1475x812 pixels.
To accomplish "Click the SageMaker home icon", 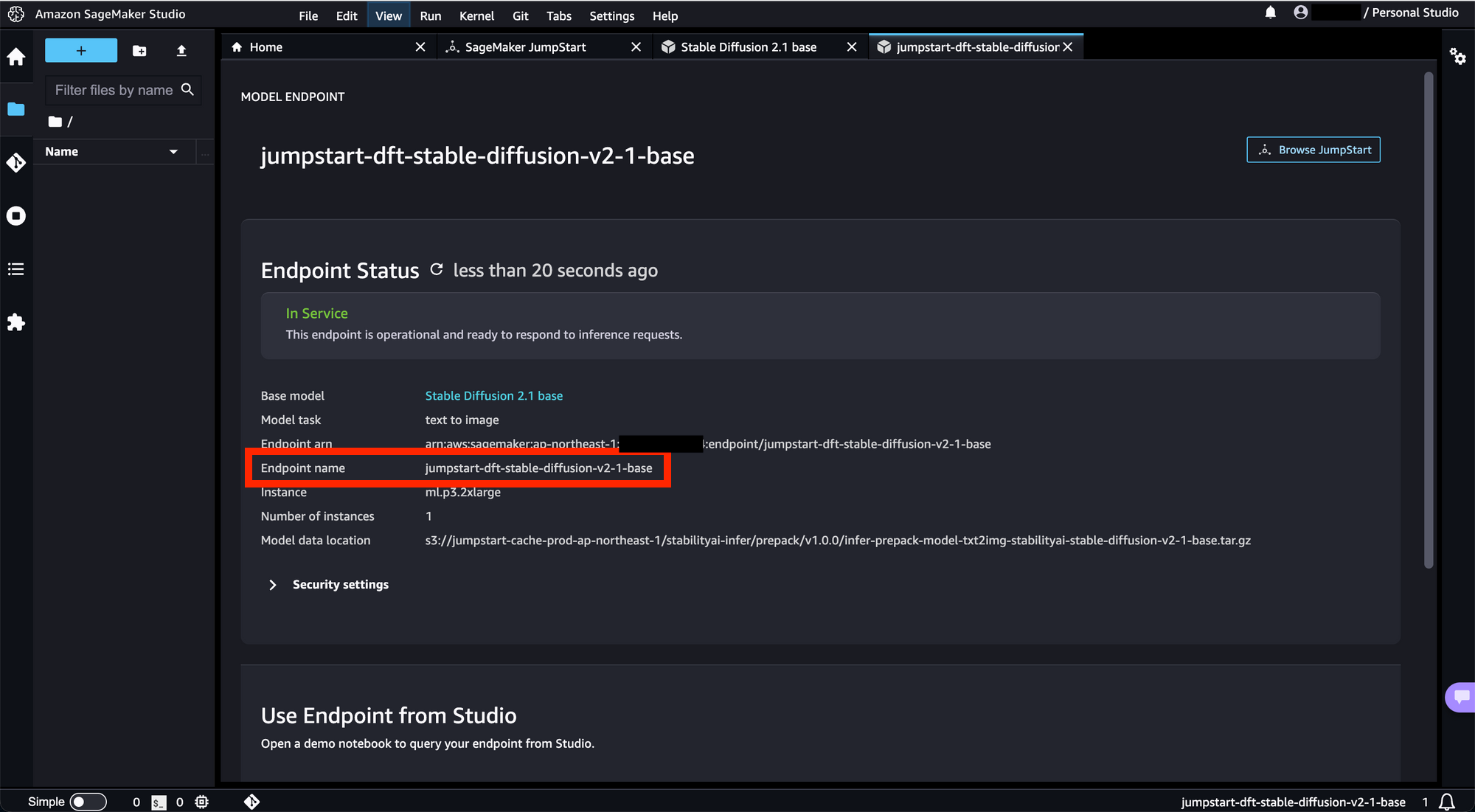I will tap(16, 56).
